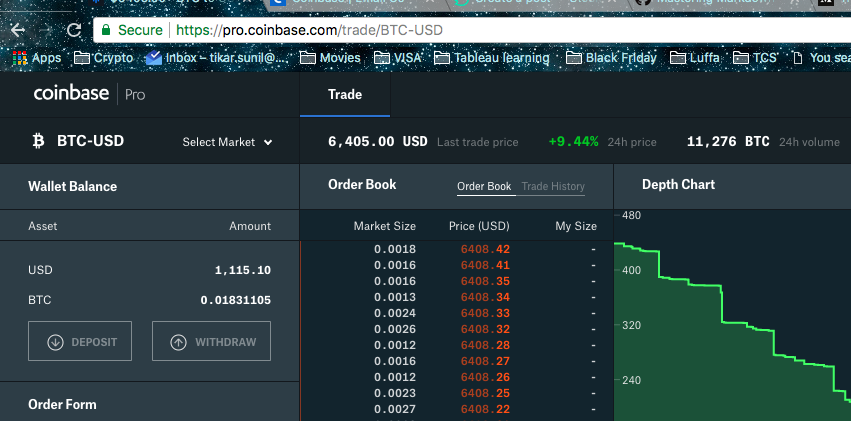Image resolution: width=851 pixels, height=421 pixels.
Task: Select order book price 6408.25
Action: click(x=485, y=393)
